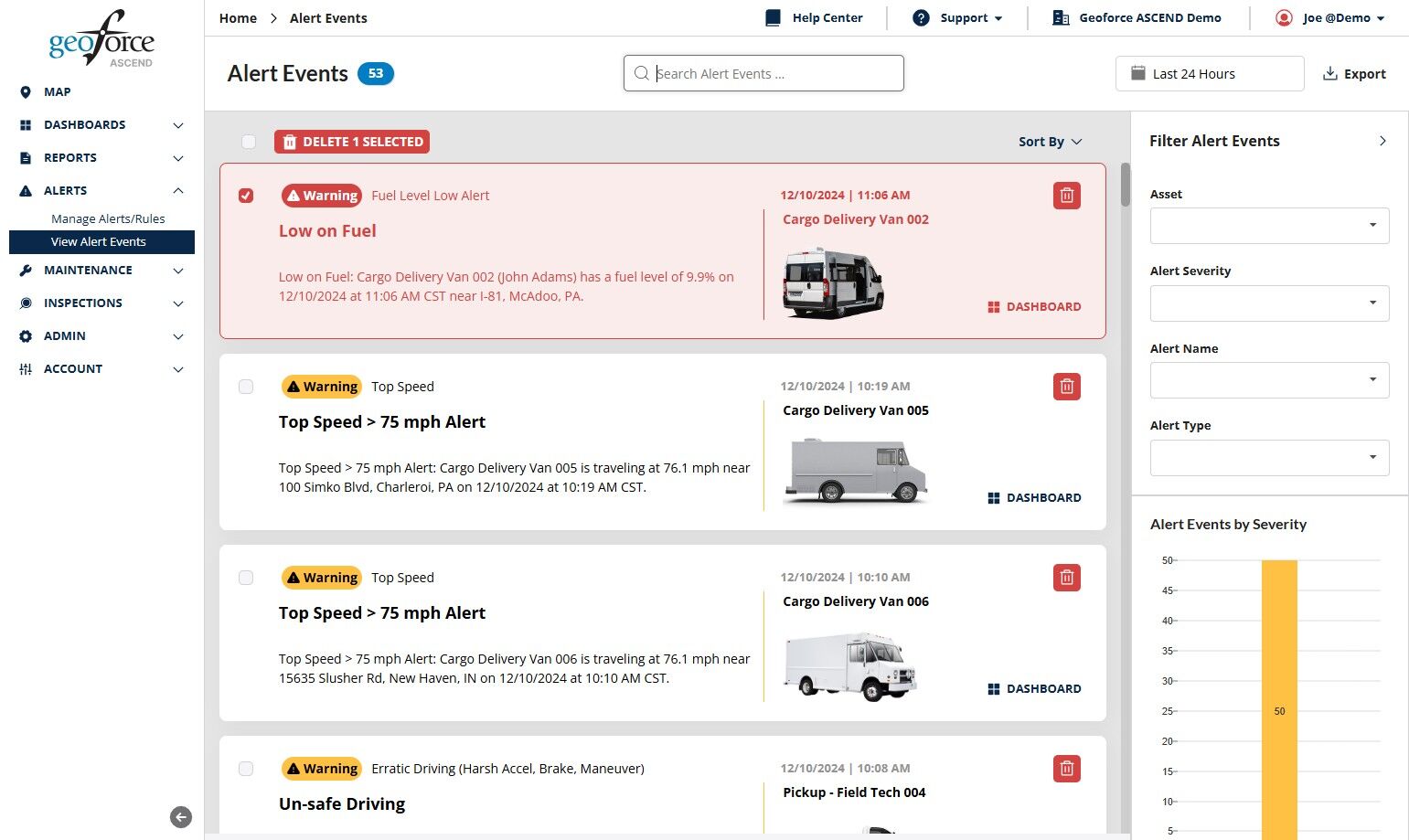Click the Joe @Demo user avatar icon
The width and height of the screenshot is (1409, 840).
1284,17
